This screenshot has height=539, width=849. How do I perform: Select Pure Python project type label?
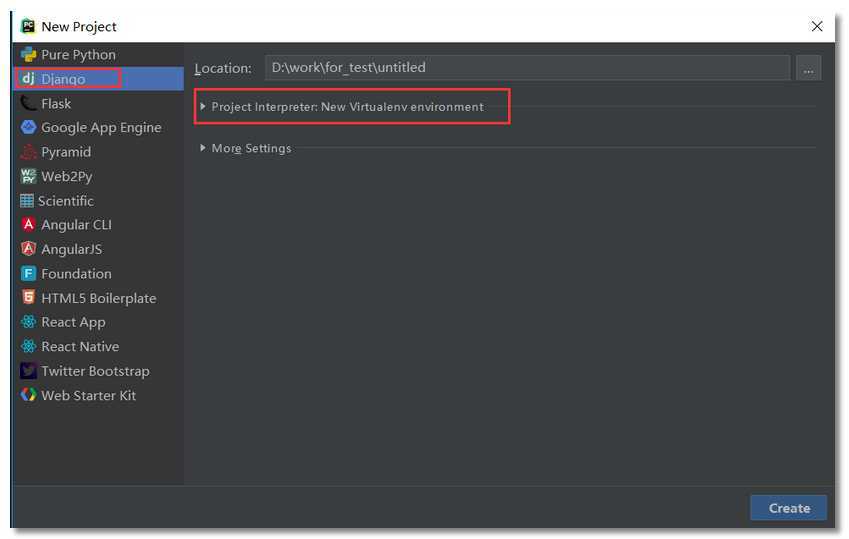click(79, 55)
